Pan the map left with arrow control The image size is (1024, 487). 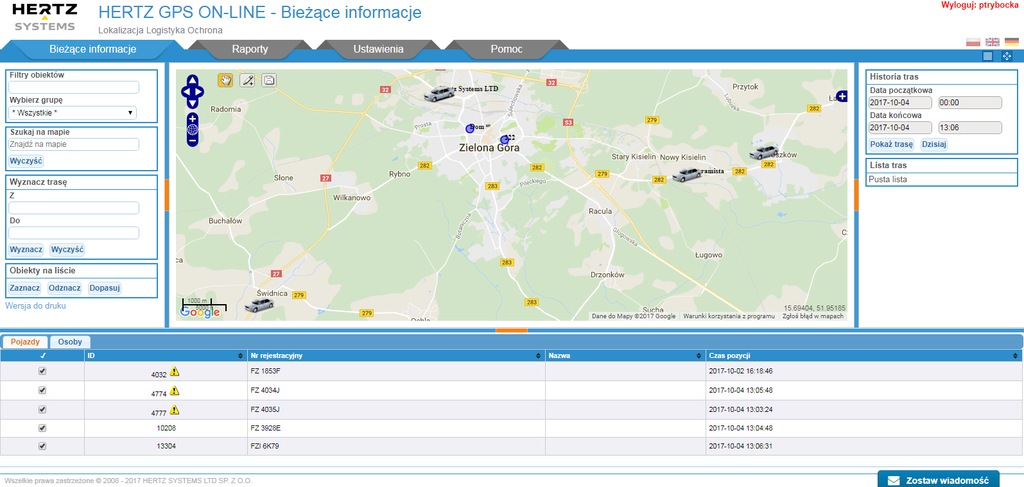[x=185, y=91]
